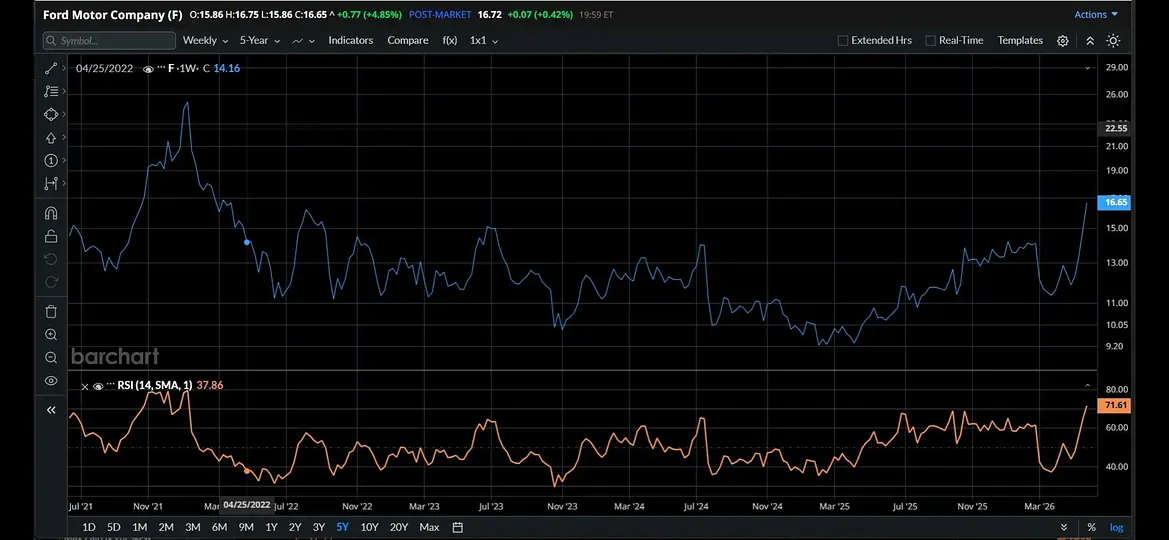Select the trend line drawing tool
The image size is (1169, 540).
click(51, 69)
